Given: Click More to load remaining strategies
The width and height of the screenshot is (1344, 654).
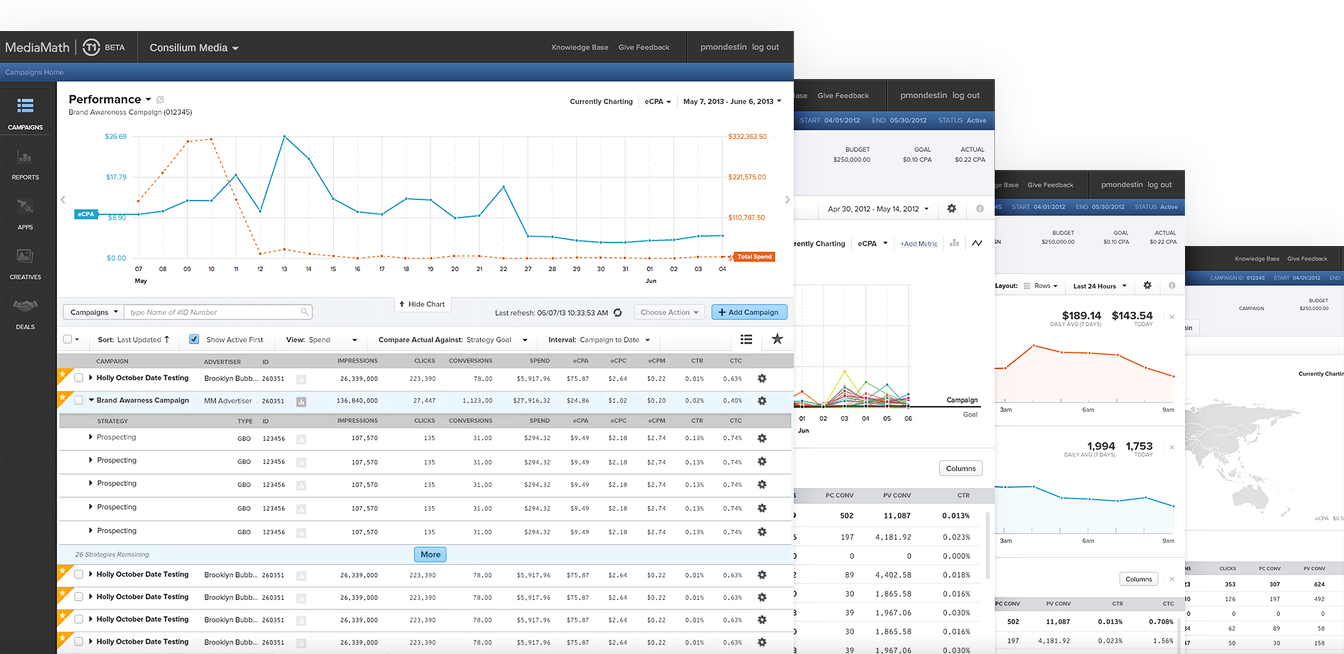Looking at the screenshot, I should point(430,554).
